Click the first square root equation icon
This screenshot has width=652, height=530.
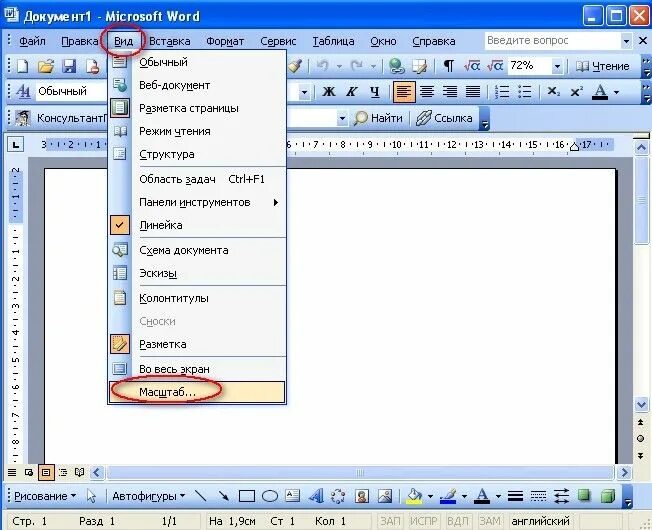coord(472,66)
